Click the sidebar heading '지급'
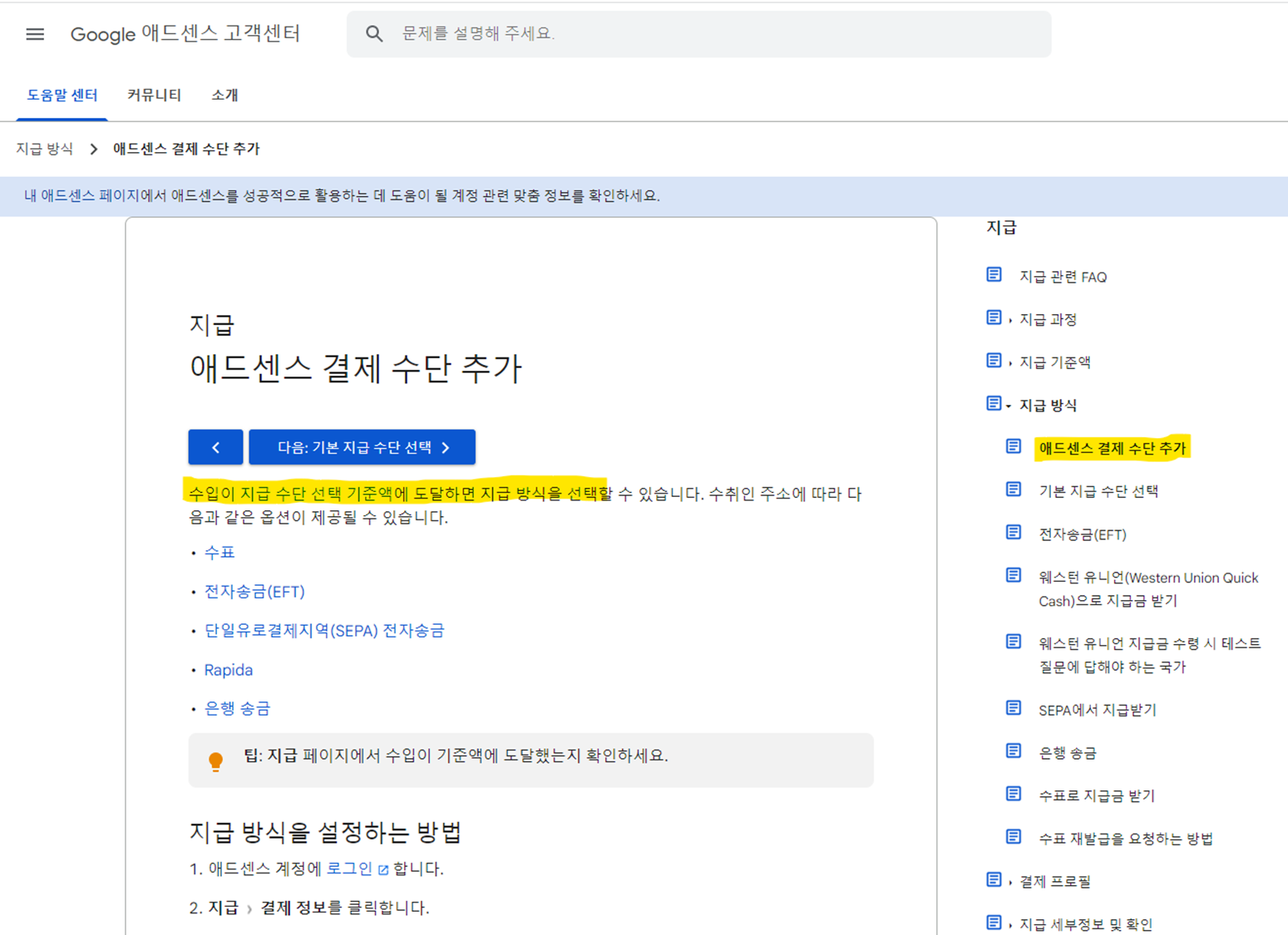 1001,228
